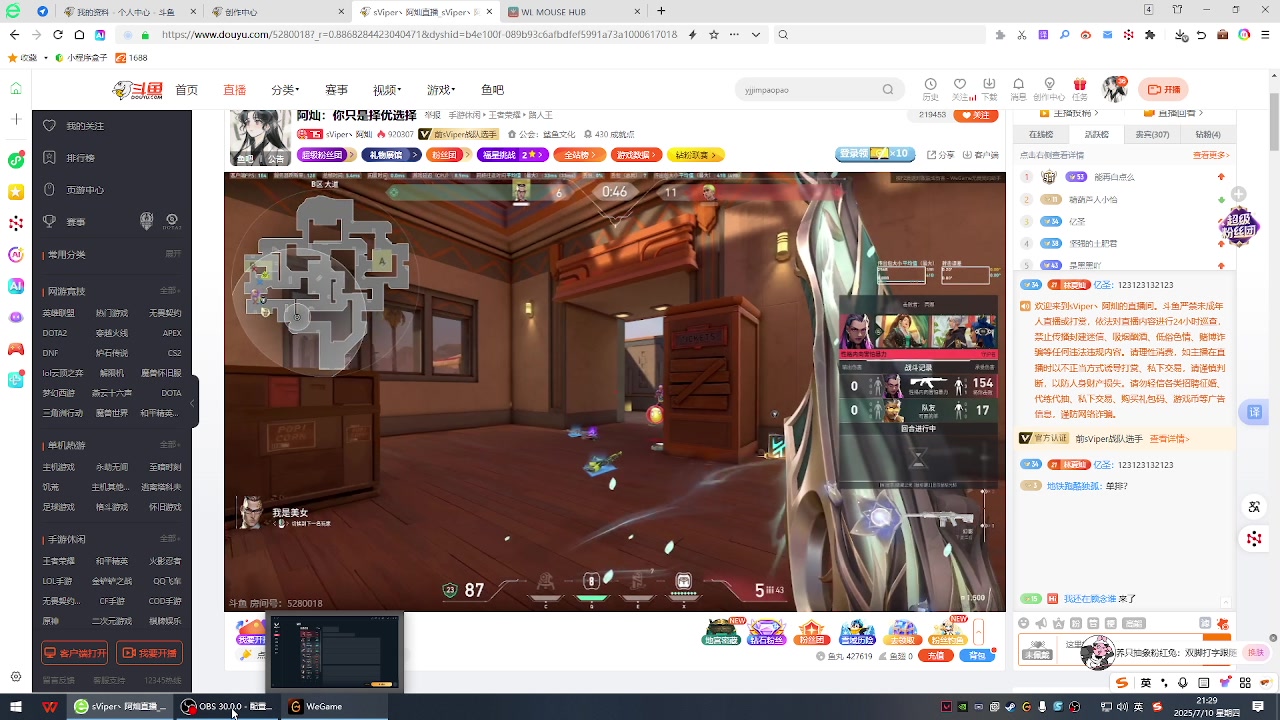This screenshot has width=1280, height=720.
Task: Open the user avatar in header
Action: [1115, 89]
